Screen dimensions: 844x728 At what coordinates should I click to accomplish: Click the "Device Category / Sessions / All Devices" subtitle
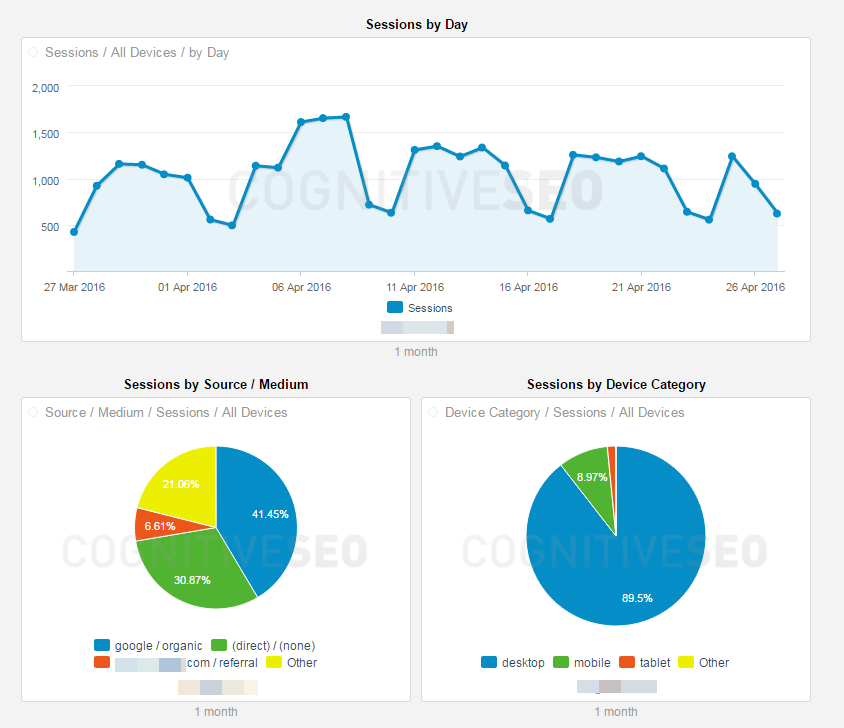(565, 412)
